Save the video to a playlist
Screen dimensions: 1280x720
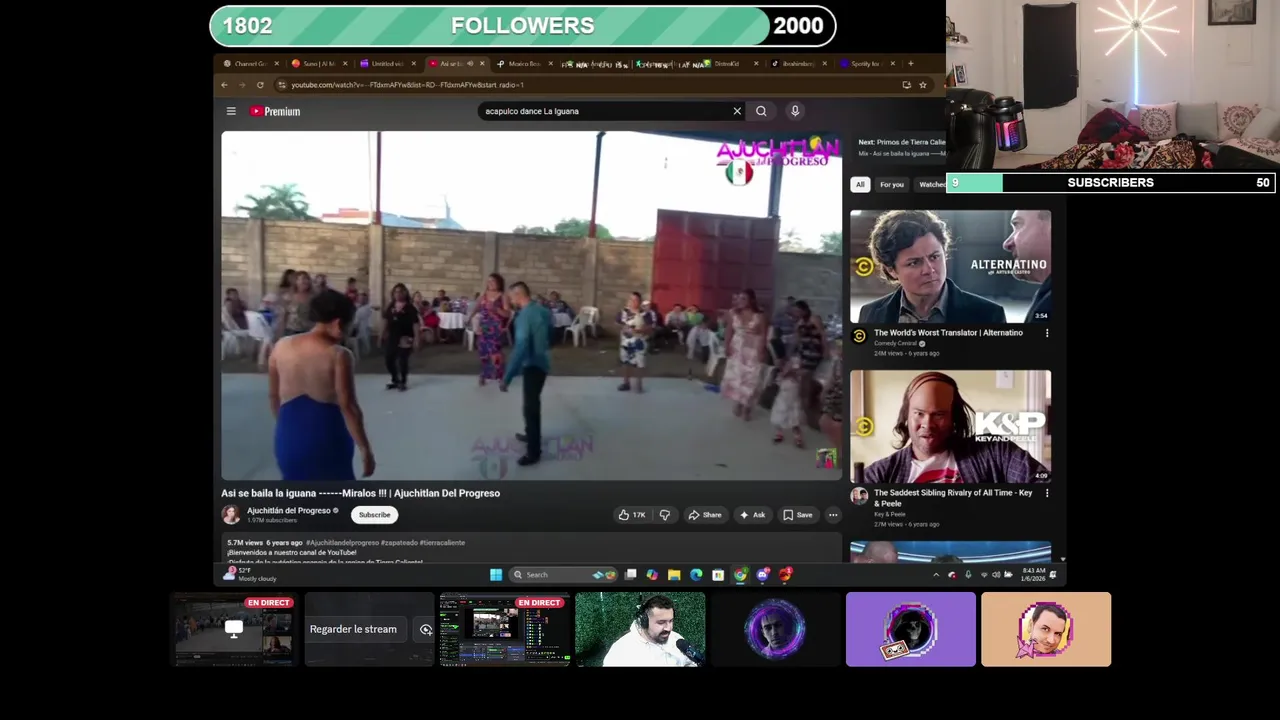(x=798, y=515)
